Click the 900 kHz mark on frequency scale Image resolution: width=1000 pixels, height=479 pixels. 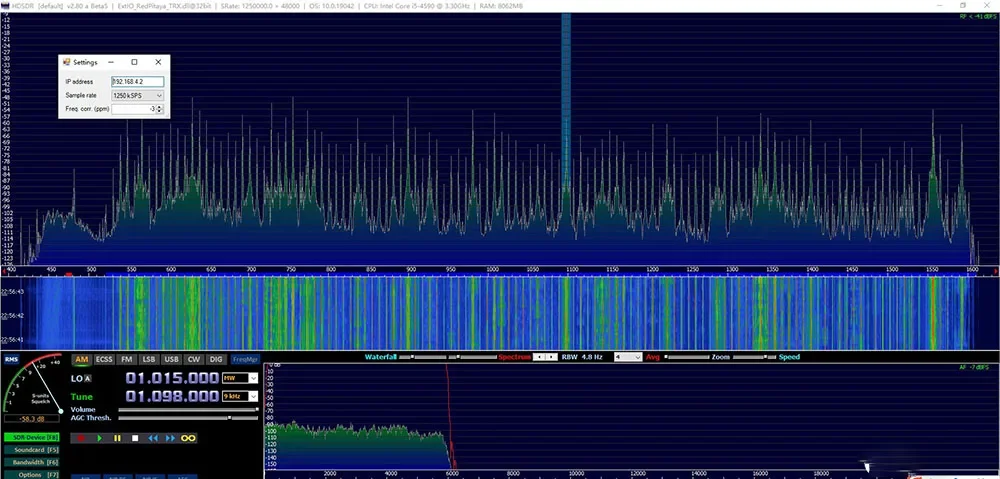[411, 270]
